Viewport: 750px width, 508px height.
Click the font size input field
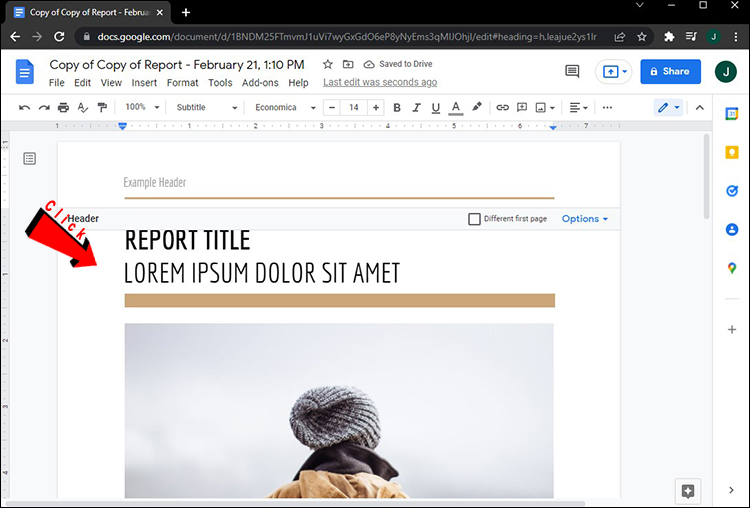coord(354,107)
